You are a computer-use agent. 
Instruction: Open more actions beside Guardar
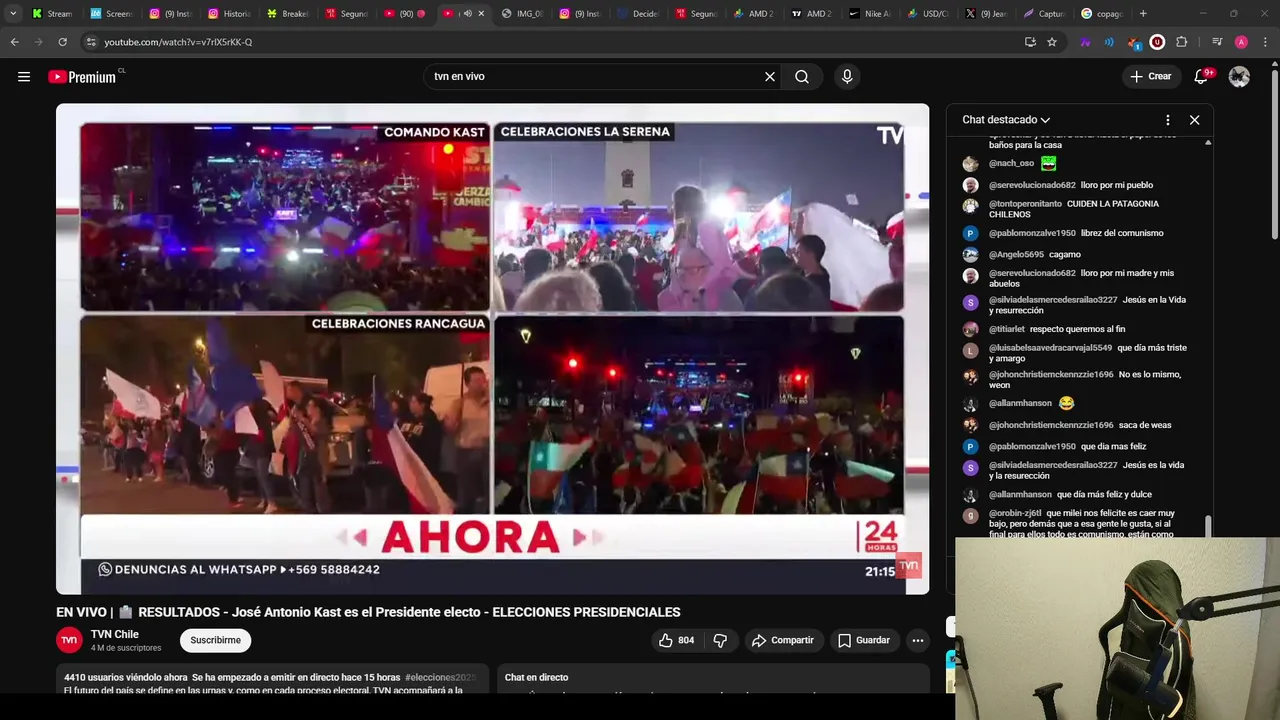point(917,640)
